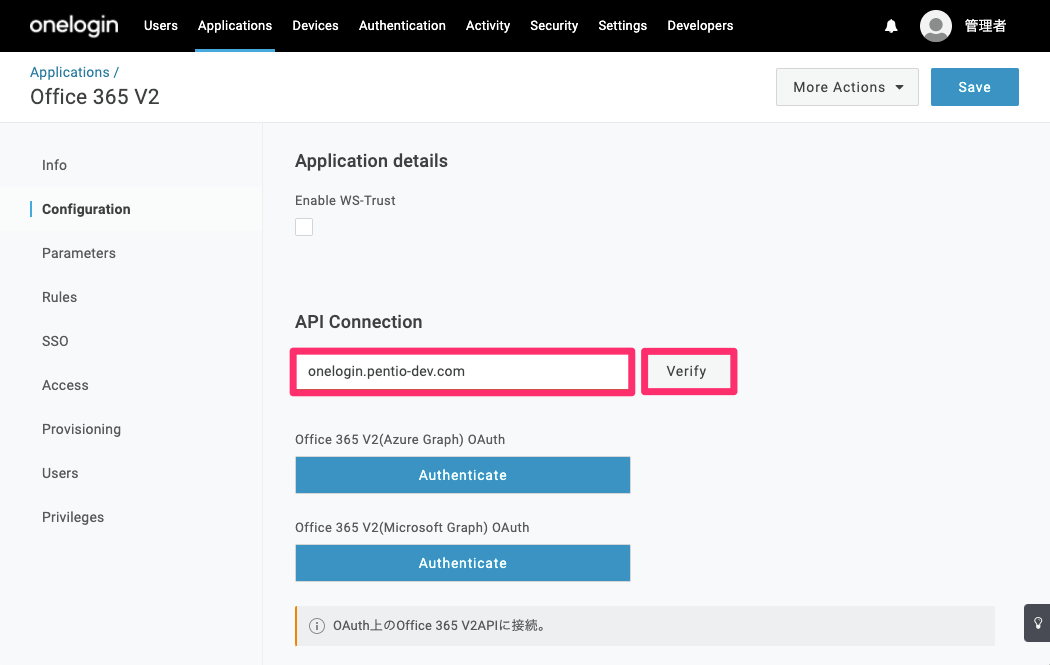Select the Users sidebar tab
1050x665 pixels.
(x=60, y=473)
